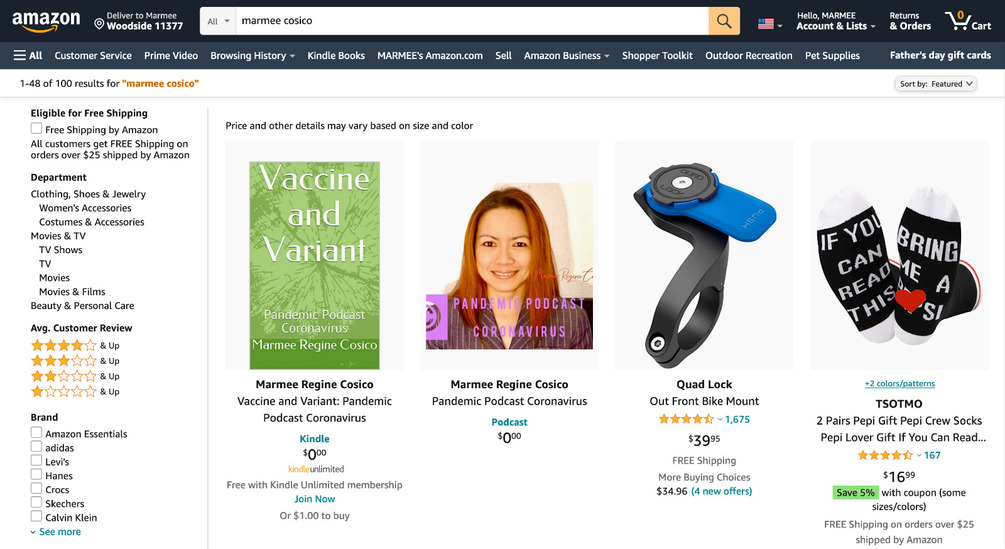Viewport: 1005px width, 549px height.
Task: Open the Sort by Featured dropdown
Action: 935,84
